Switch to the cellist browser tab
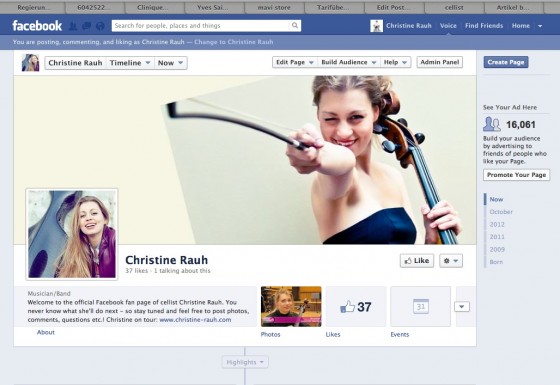 point(454,7)
